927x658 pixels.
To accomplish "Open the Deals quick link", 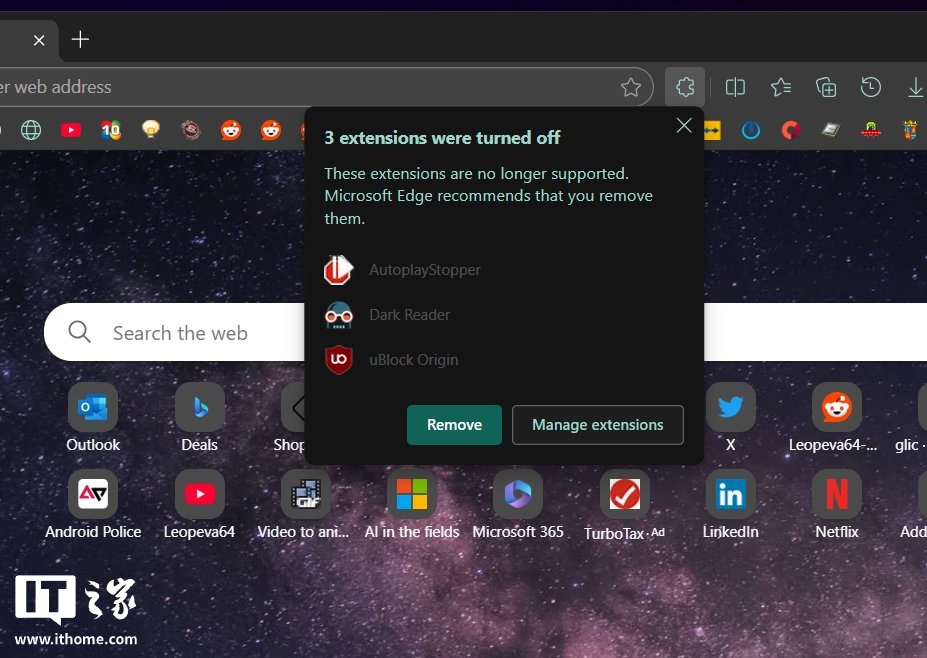I will (199, 418).
